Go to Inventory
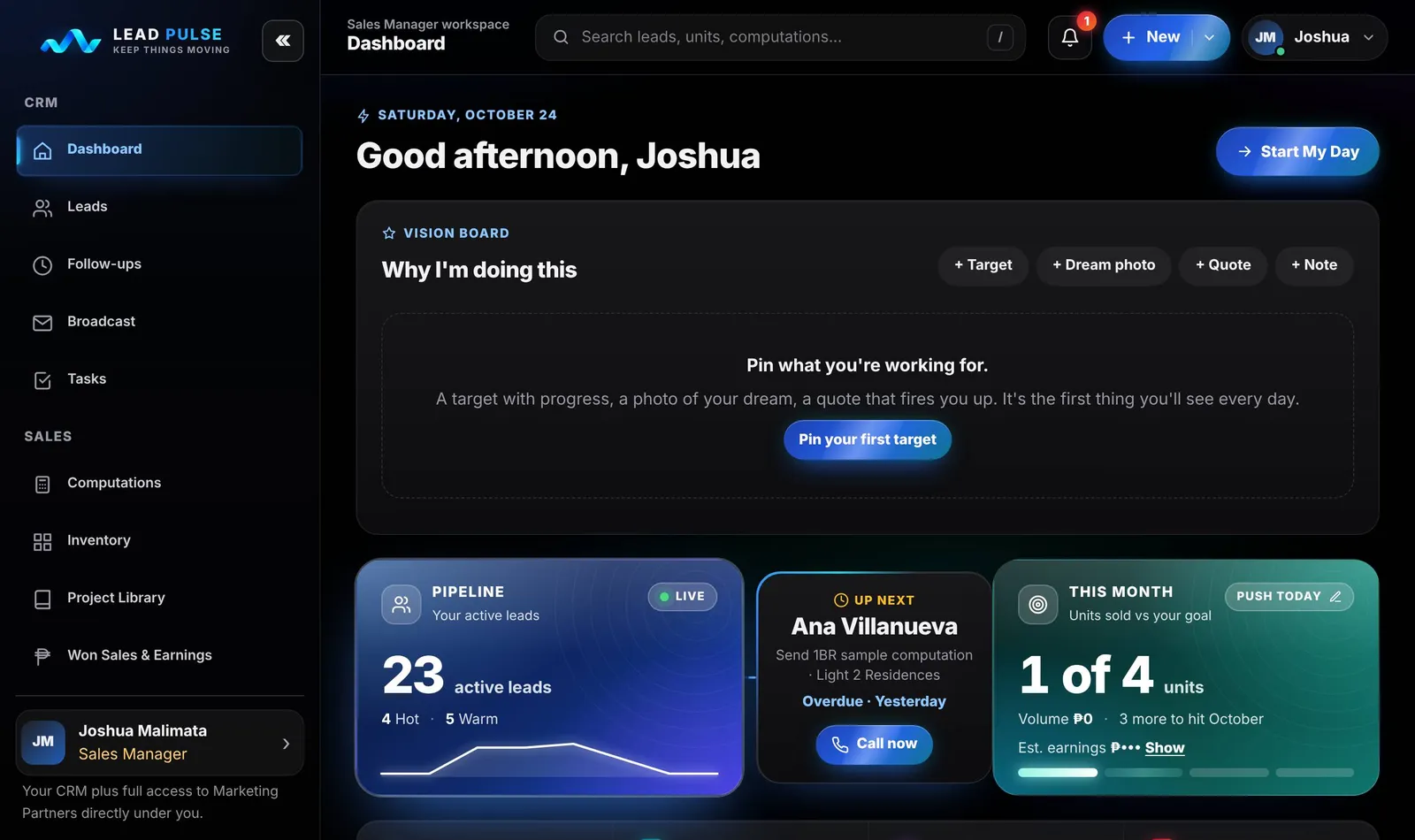The width and height of the screenshot is (1415, 840). [159, 540]
